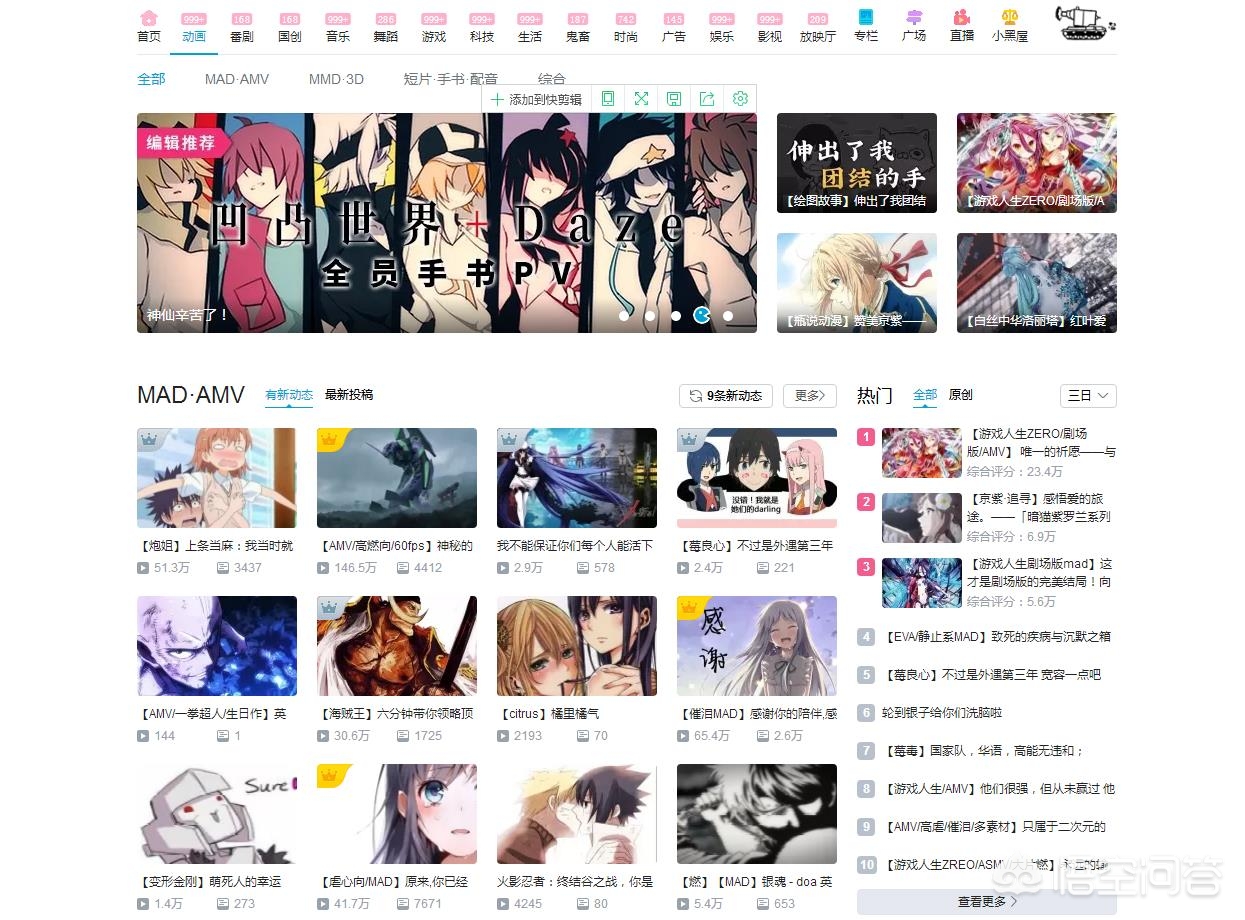Click the play count icon beside 51.3万

tap(143, 568)
